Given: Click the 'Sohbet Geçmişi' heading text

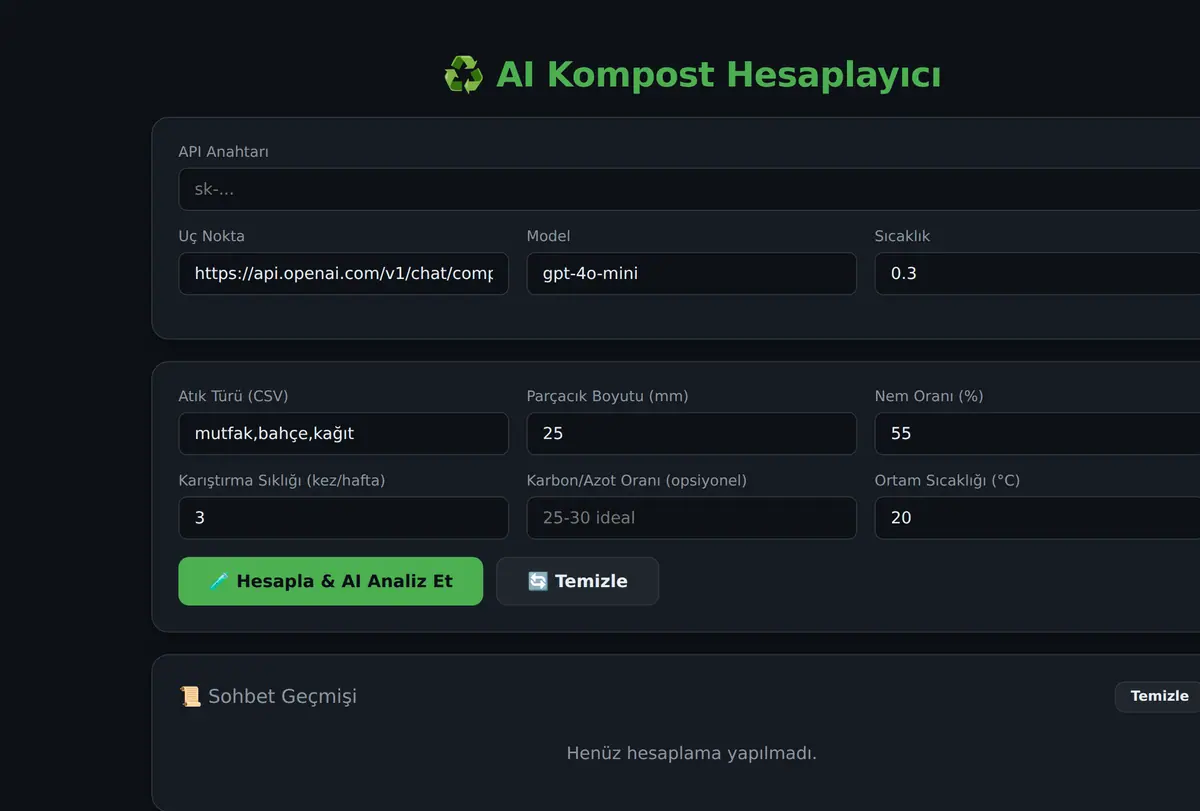Looking at the screenshot, I should (282, 696).
